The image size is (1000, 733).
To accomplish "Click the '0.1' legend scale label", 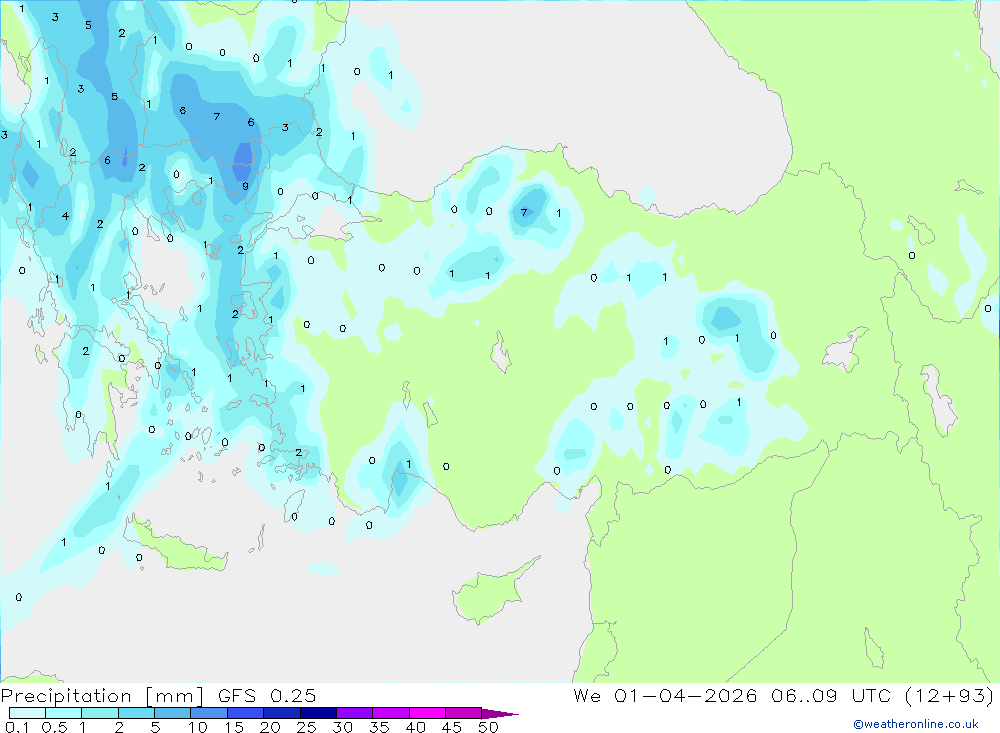I will pos(17,727).
